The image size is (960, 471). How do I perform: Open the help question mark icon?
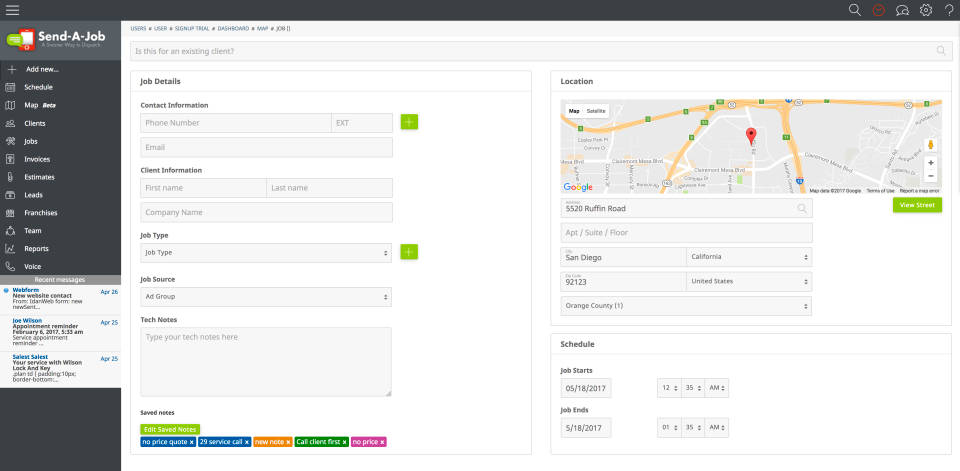point(948,10)
